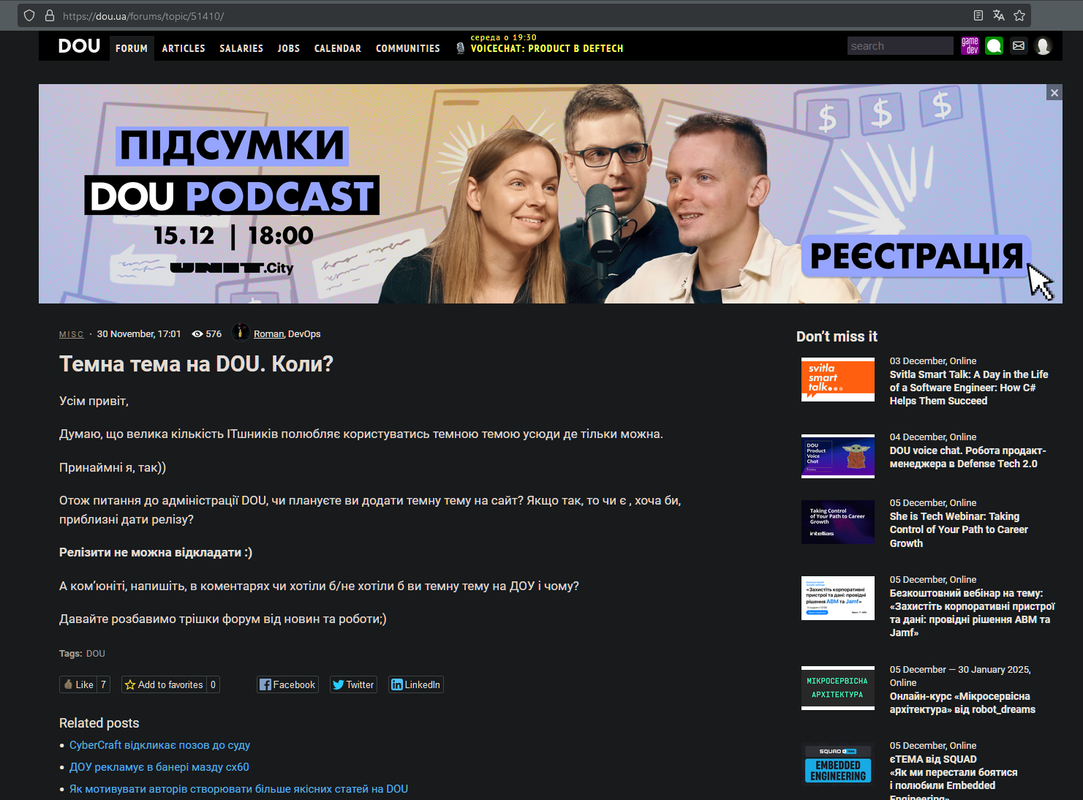Open related post Як мотивувати авторів
The width and height of the screenshot is (1083, 800).
coord(238,789)
